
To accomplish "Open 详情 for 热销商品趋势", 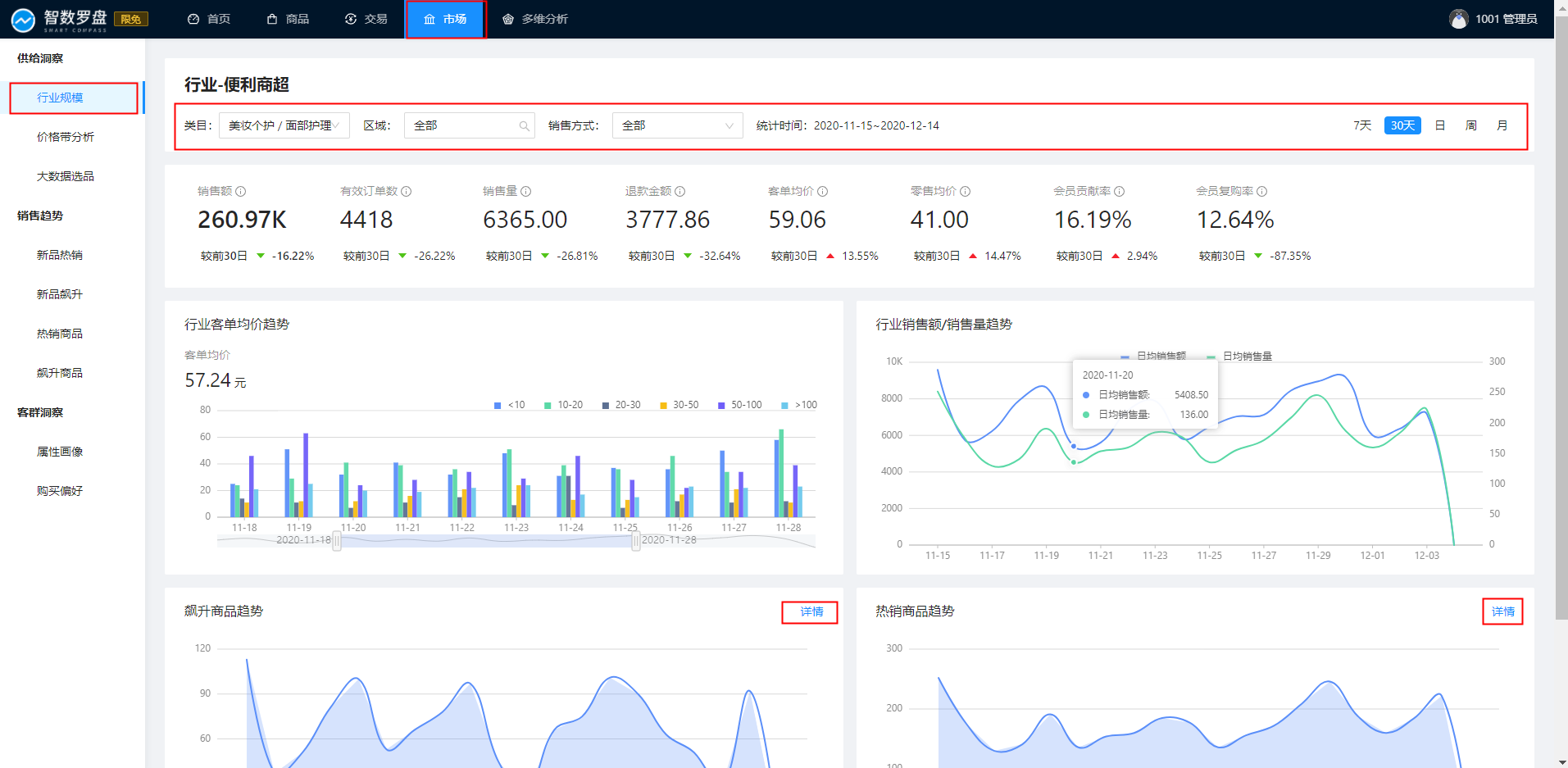I will pyautogui.click(x=1502, y=611).
